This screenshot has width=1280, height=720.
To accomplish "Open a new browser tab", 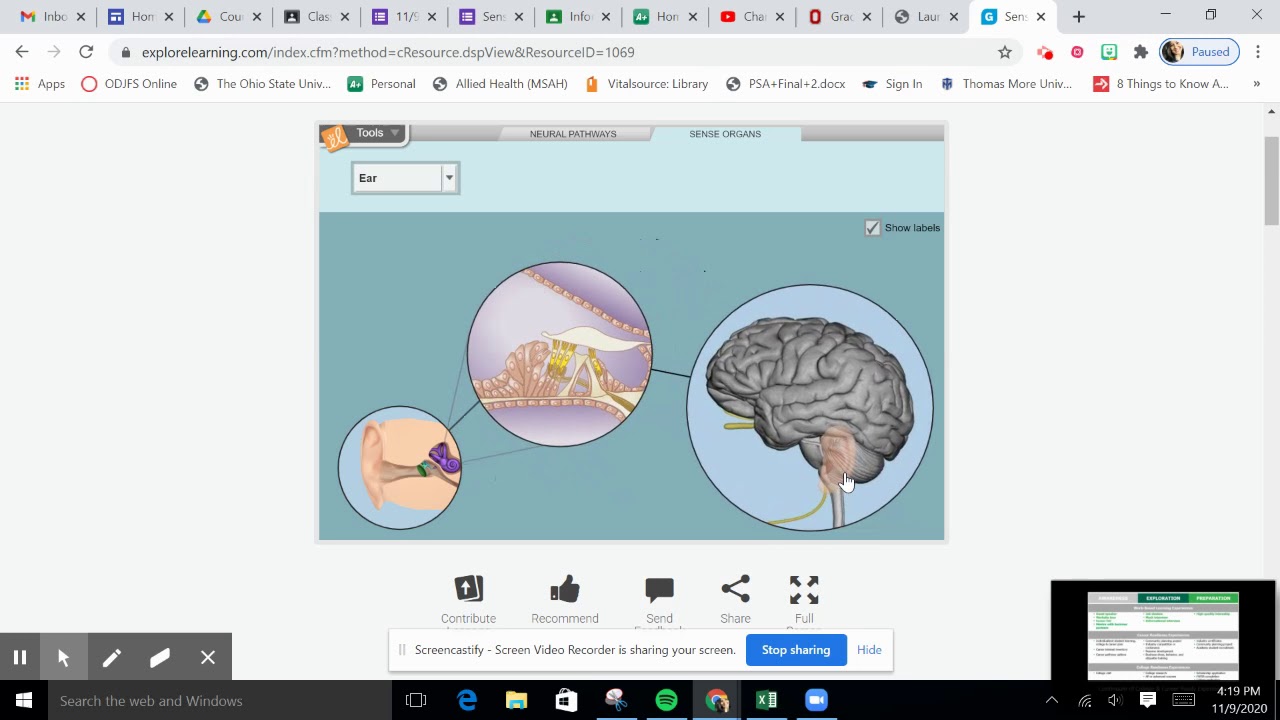I will (x=1078, y=17).
